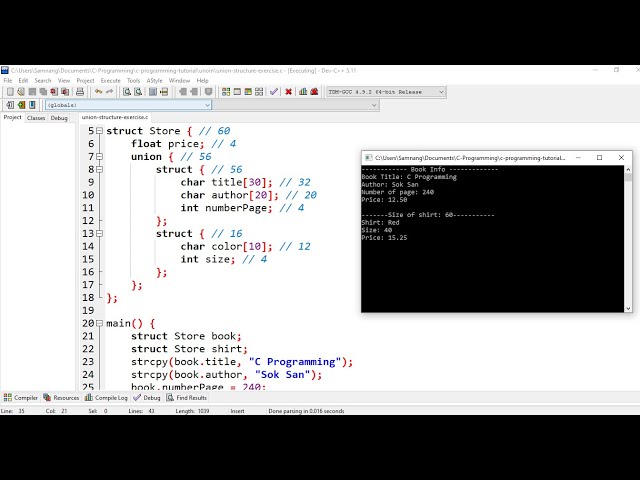Open the Help menu
The height and width of the screenshot is (480, 640).
click(x=202, y=80)
